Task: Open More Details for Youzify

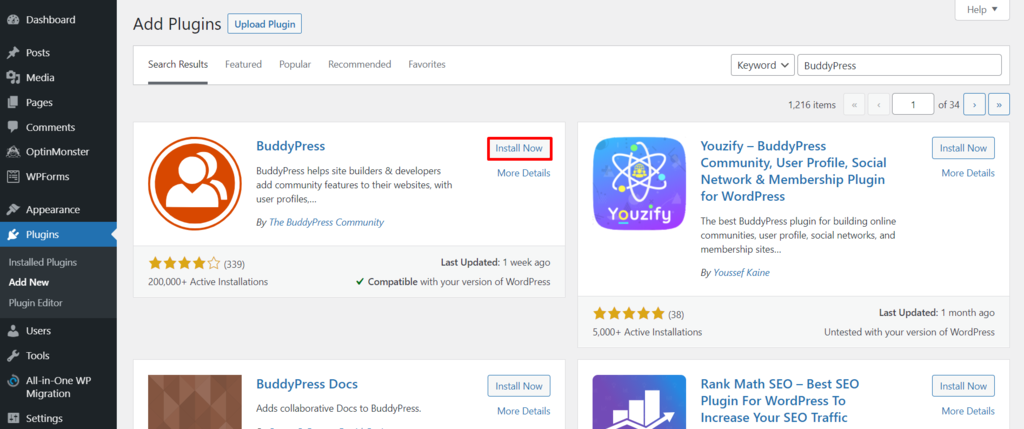Action: [x=967, y=173]
